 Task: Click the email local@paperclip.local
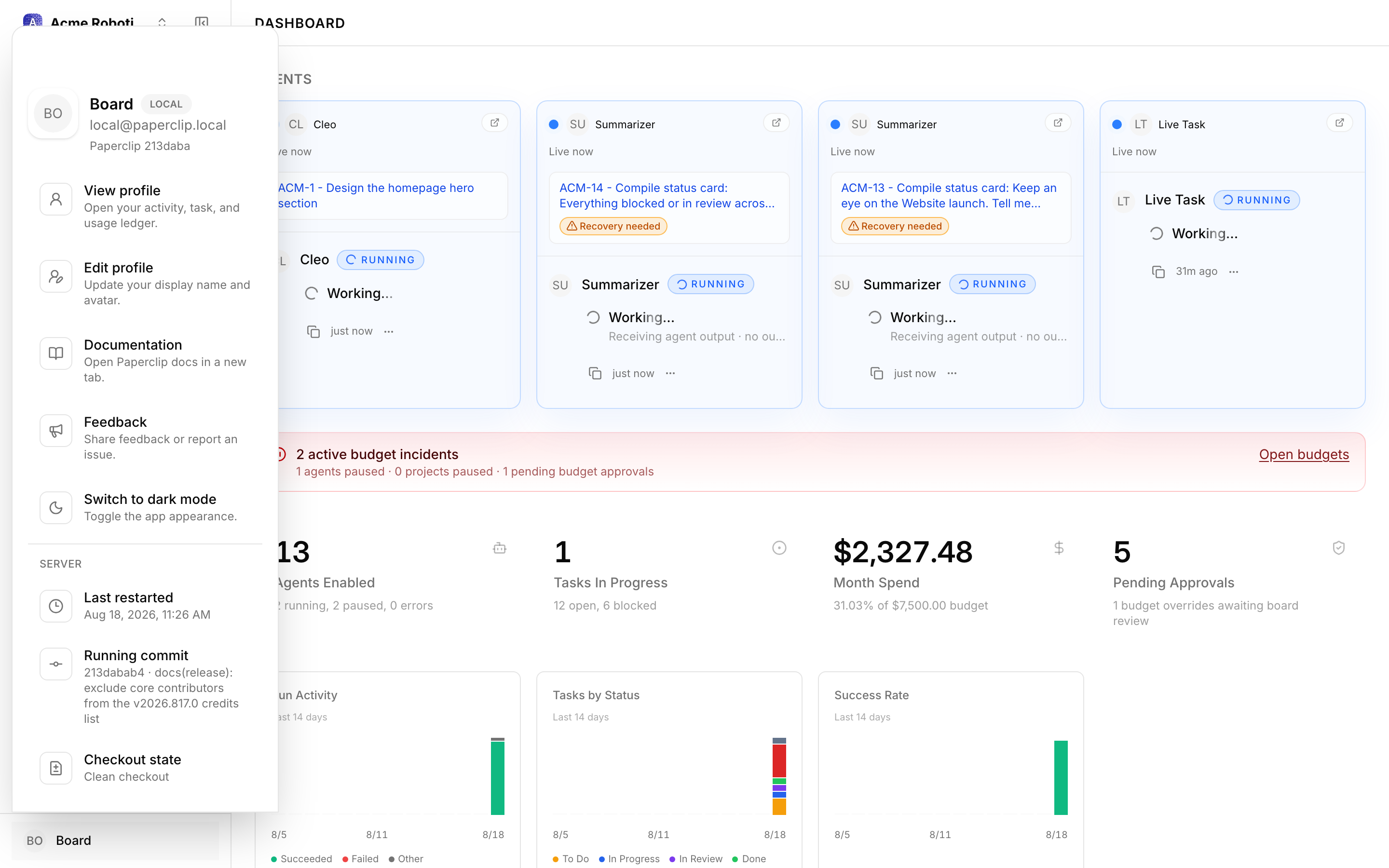click(158, 125)
